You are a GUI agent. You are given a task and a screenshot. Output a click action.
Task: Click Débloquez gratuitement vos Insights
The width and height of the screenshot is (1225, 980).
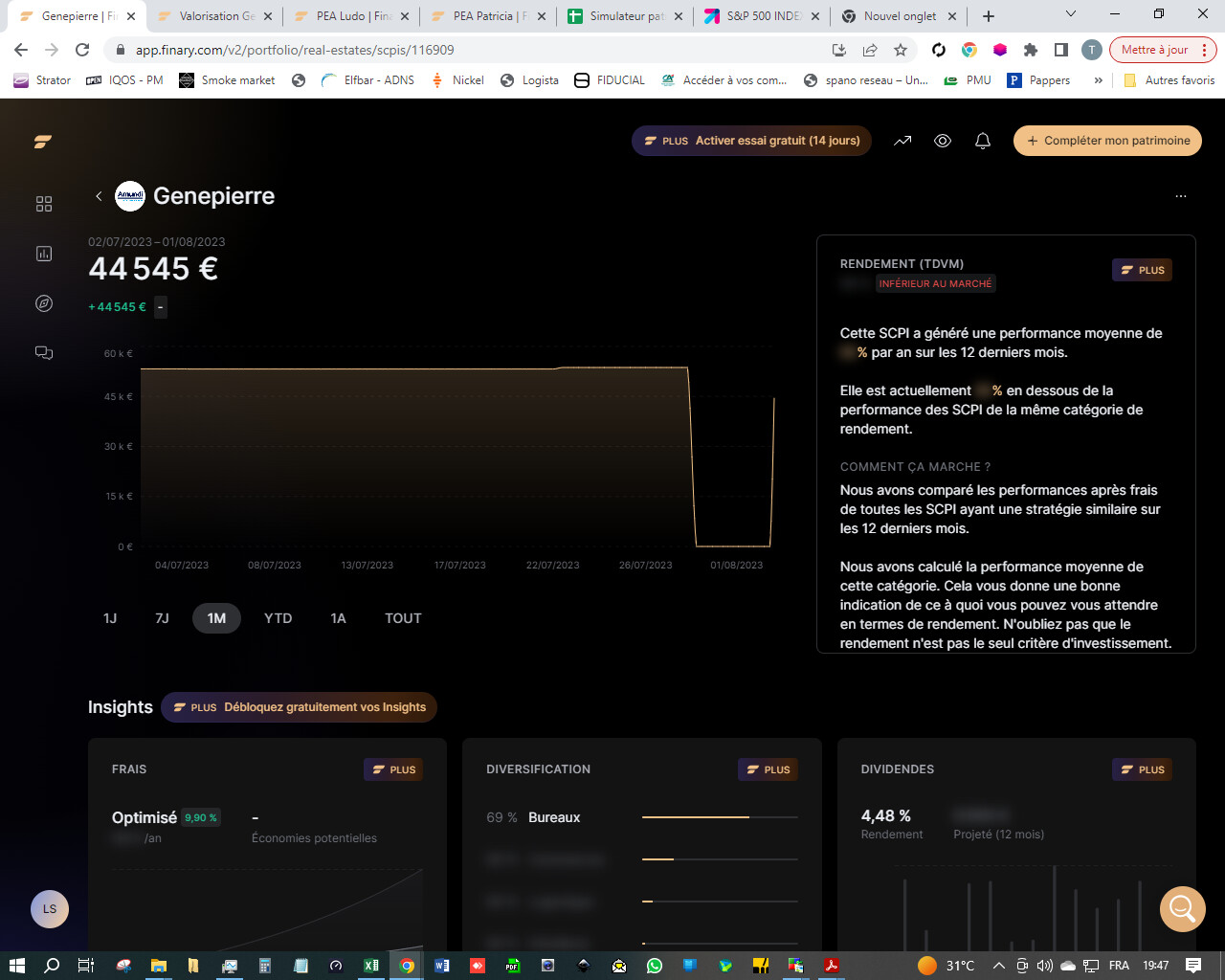pyautogui.click(x=300, y=707)
